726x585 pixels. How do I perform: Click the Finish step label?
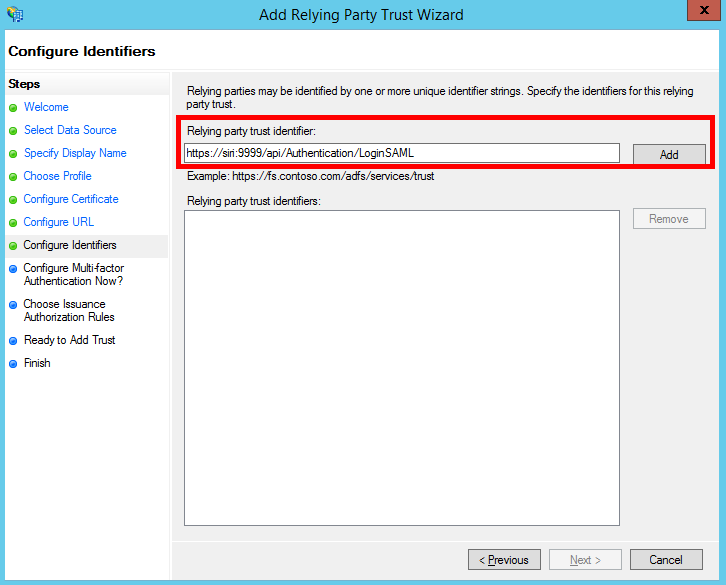37,363
